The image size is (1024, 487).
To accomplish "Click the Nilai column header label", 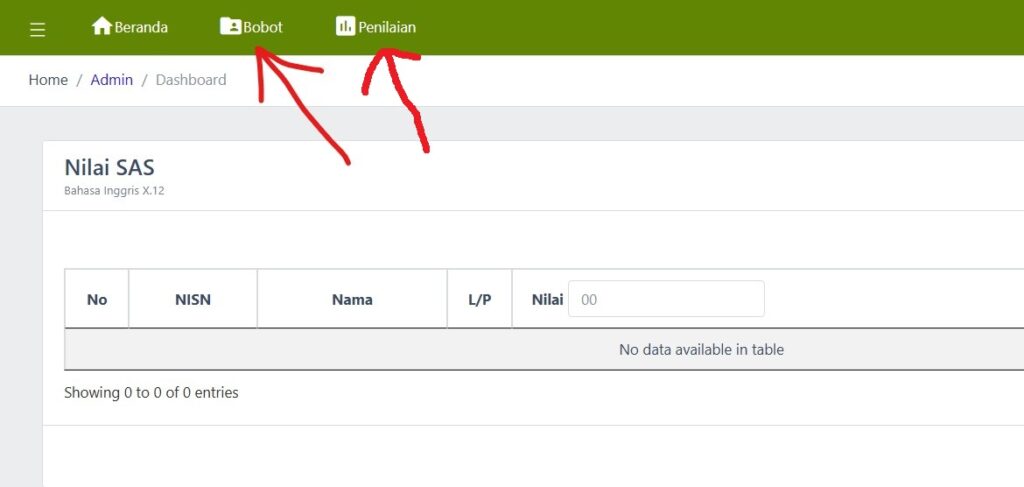I will [547, 299].
